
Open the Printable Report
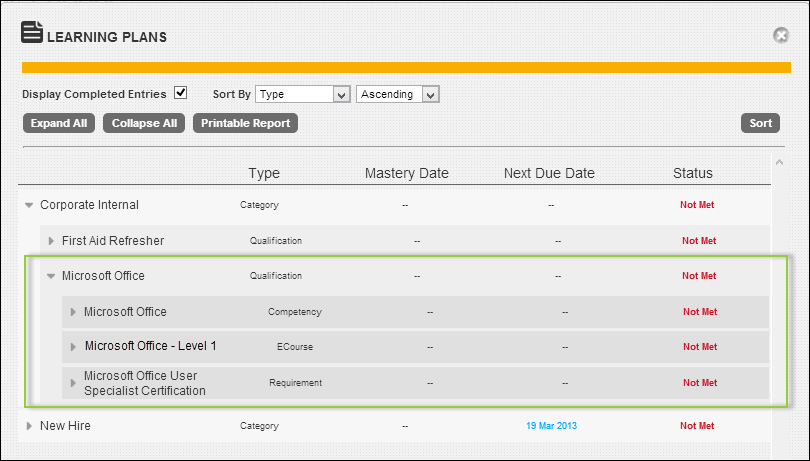click(245, 123)
